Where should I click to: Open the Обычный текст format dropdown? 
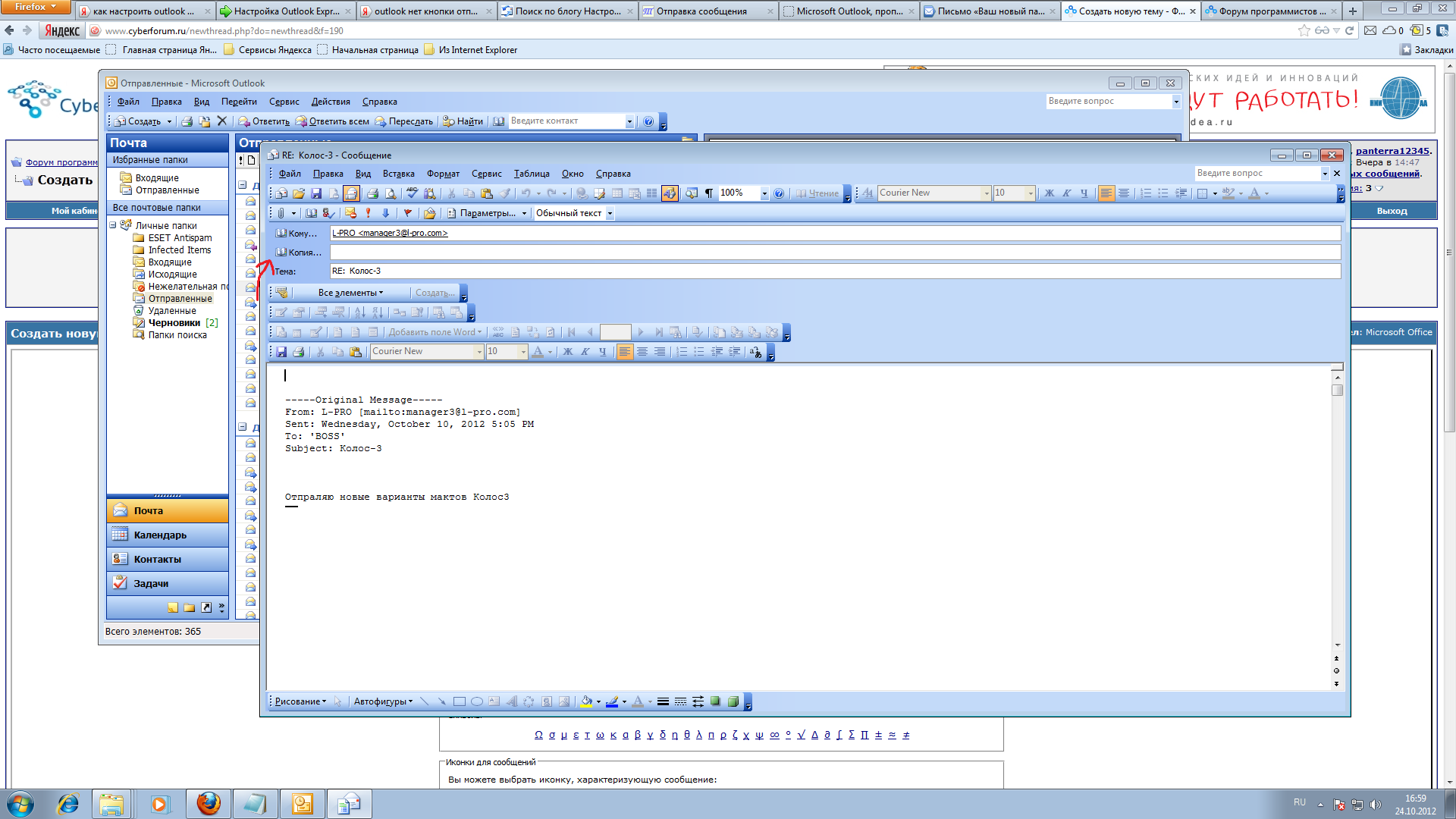[x=610, y=214]
